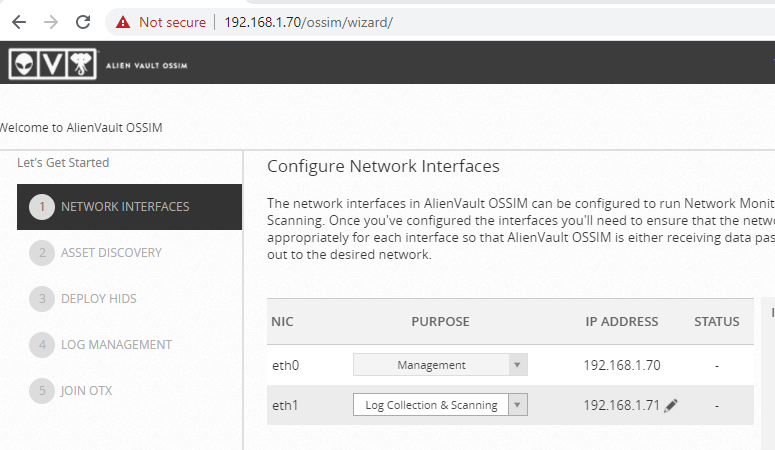
Task: Click the STATUS column header
Action: coord(717,321)
